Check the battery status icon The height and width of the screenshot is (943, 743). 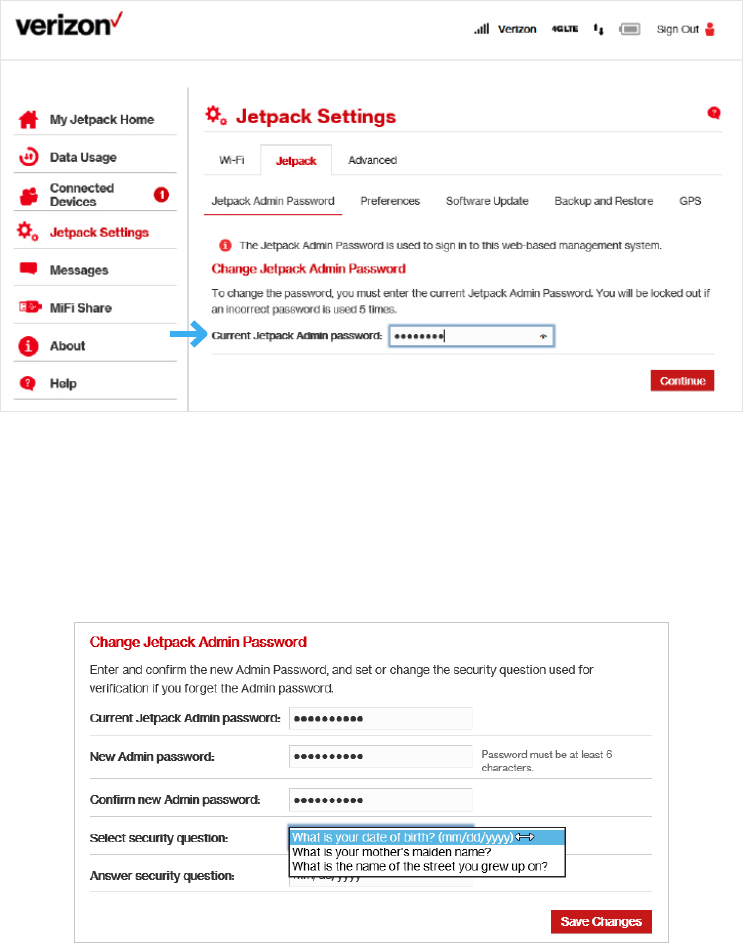(630, 29)
